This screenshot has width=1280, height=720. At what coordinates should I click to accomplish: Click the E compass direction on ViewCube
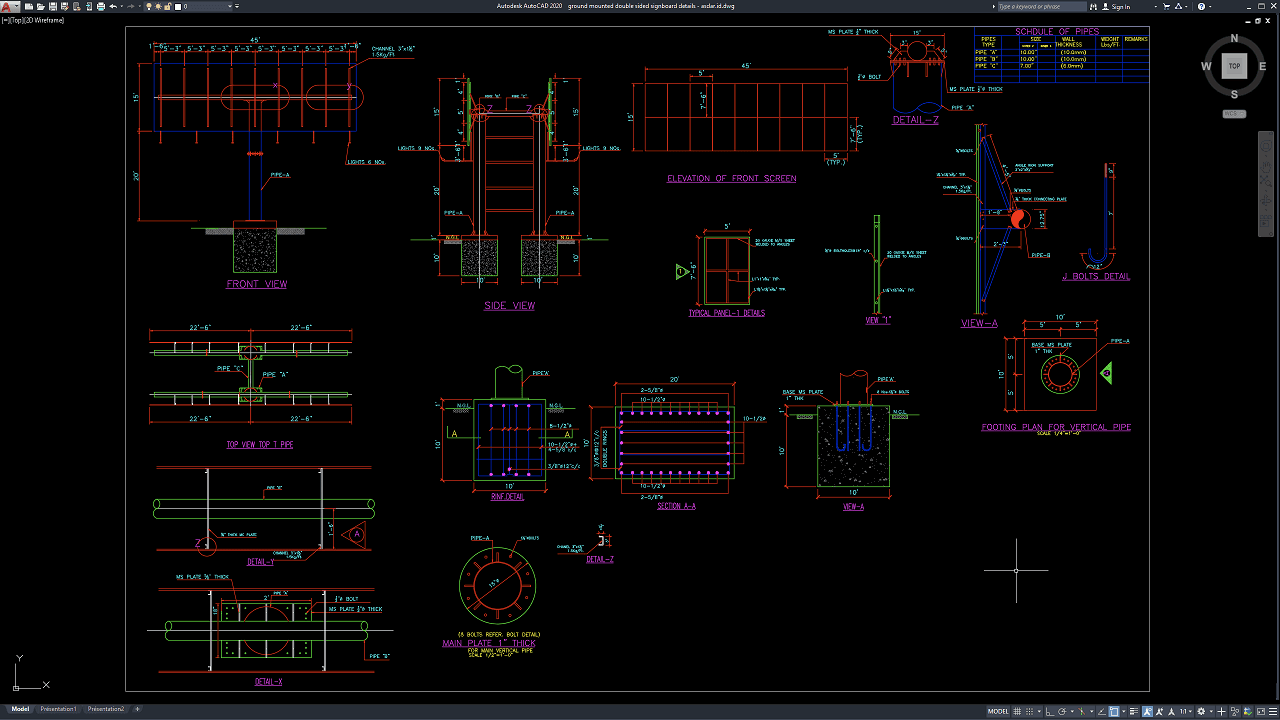(x=1261, y=67)
